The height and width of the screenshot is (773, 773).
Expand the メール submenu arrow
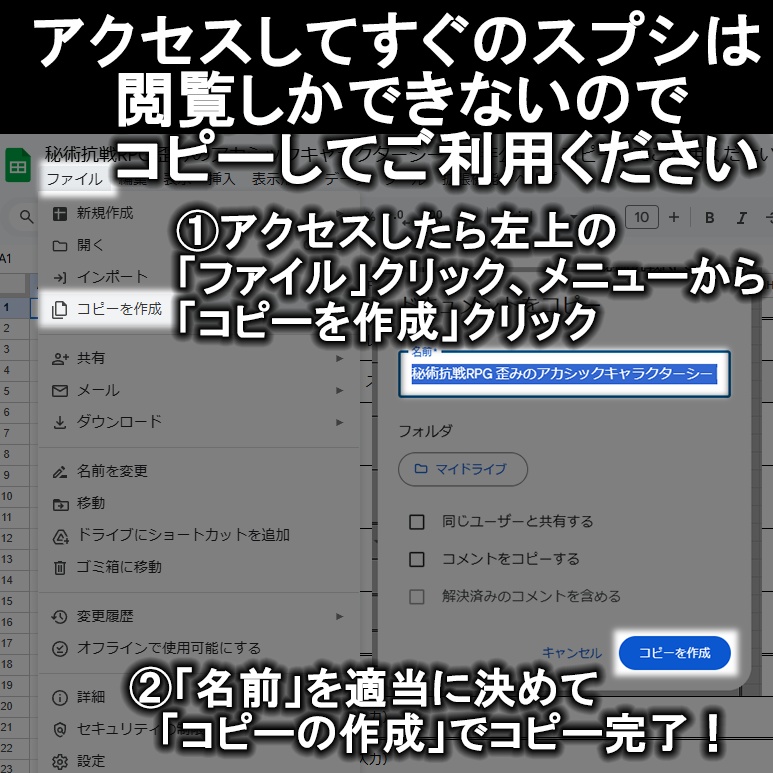tap(339, 390)
